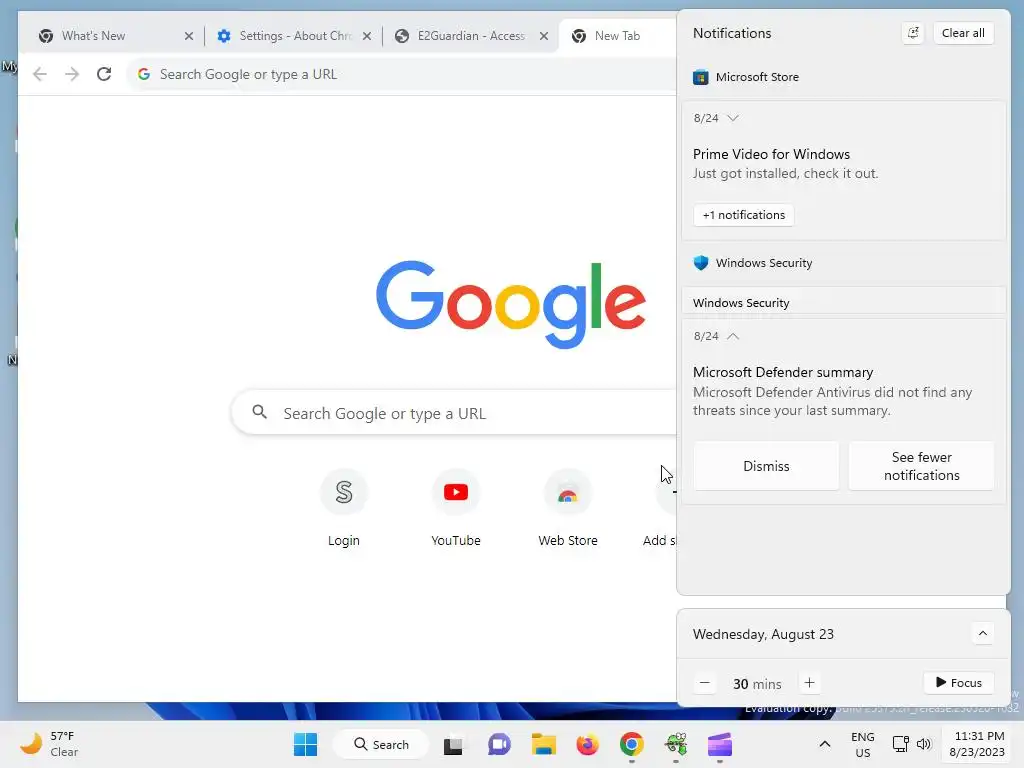Click the address bar Search Google field

pyautogui.click(x=402, y=74)
